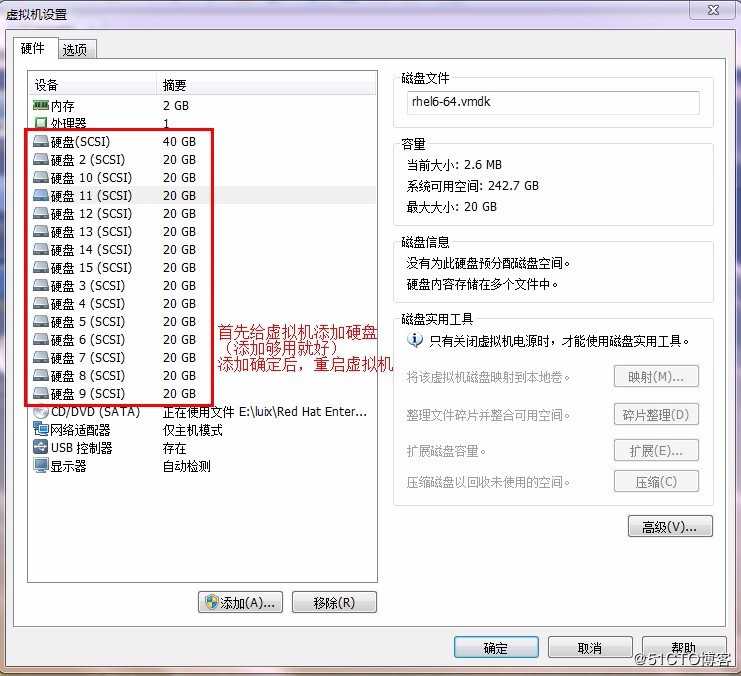The width and height of the screenshot is (741, 676).
Task: Select the USB 控制器 icon
Action: click(x=41, y=447)
